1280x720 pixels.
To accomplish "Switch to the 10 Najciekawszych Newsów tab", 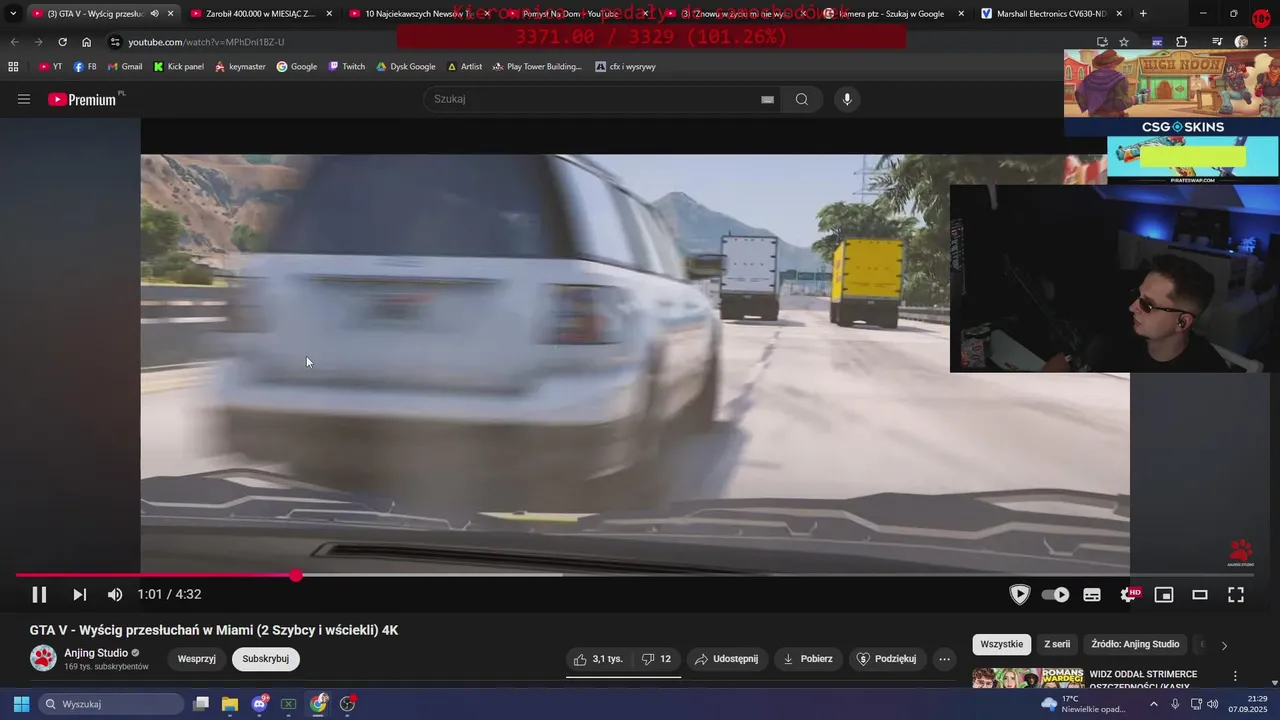I will click(418, 14).
